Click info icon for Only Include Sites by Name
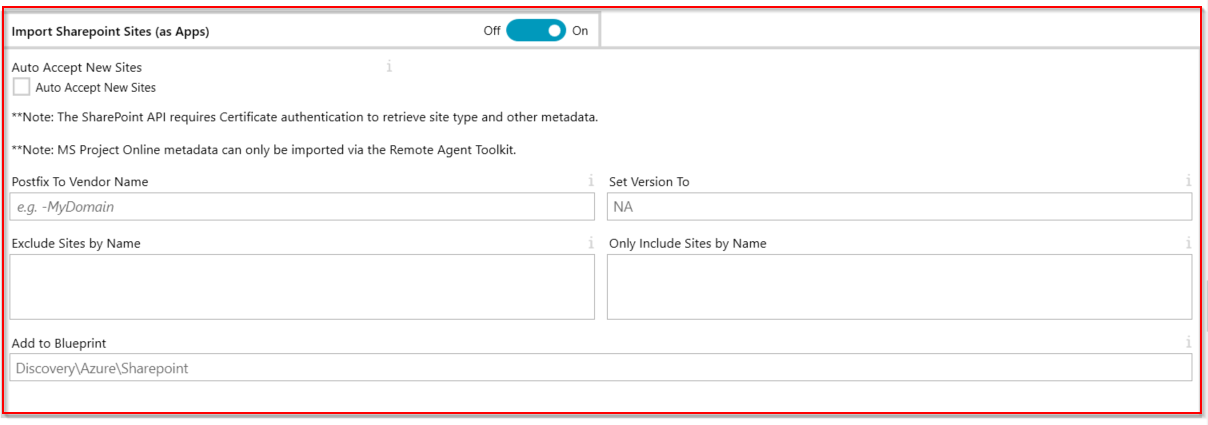Image resolution: width=1208 pixels, height=425 pixels. (1188, 243)
